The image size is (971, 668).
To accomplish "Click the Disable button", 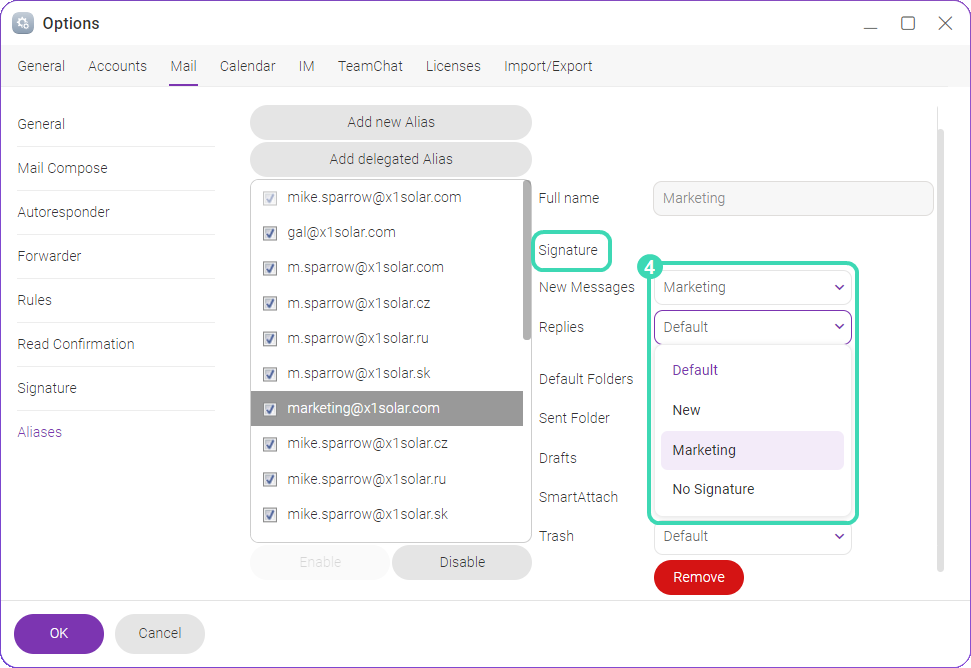I will click(x=462, y=562).
